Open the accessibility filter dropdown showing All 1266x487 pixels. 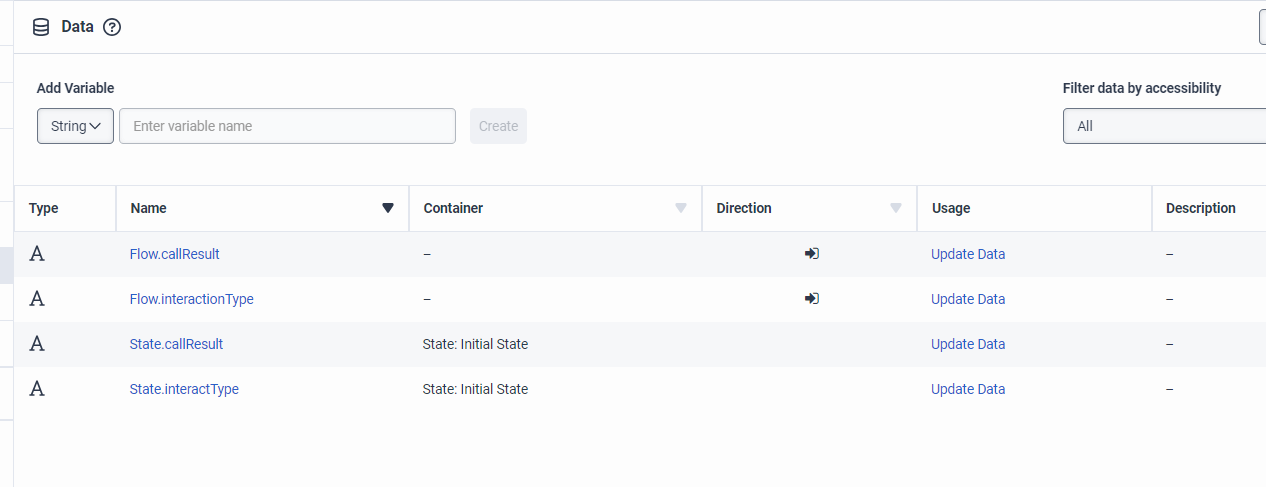tap(1164, 126)
